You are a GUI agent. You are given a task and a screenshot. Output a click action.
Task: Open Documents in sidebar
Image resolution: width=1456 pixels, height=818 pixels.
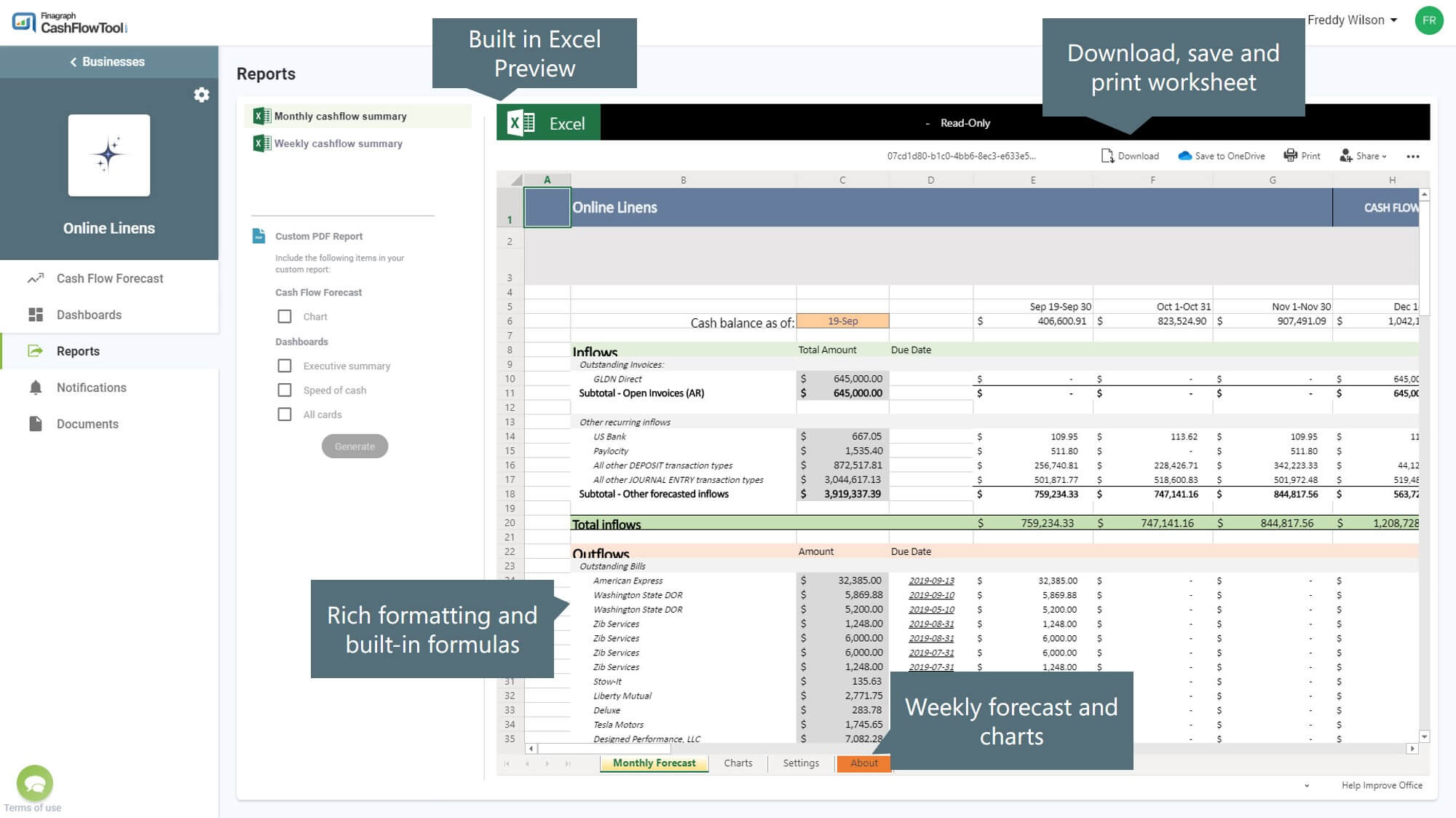pyautogui.click(x=109, y=424)
